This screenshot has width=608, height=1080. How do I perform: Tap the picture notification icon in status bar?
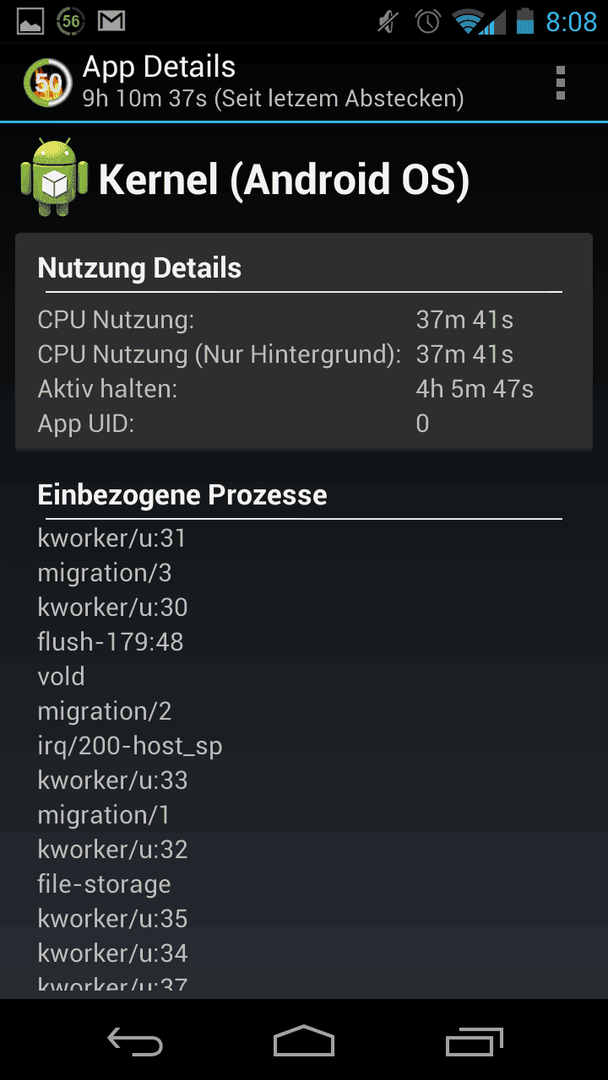(30, 22)
